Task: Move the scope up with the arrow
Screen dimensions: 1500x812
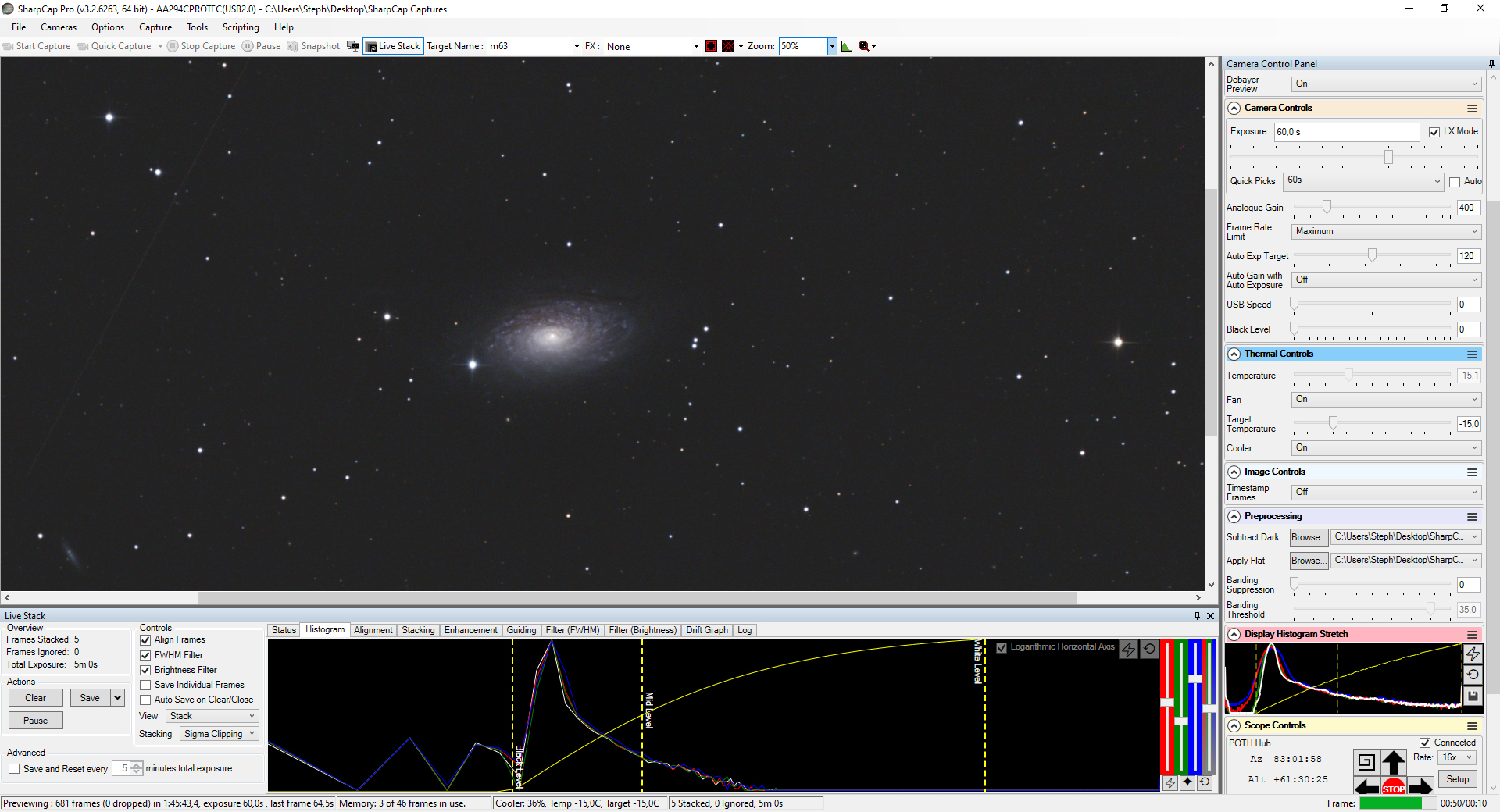Action: click(1394, 762)
